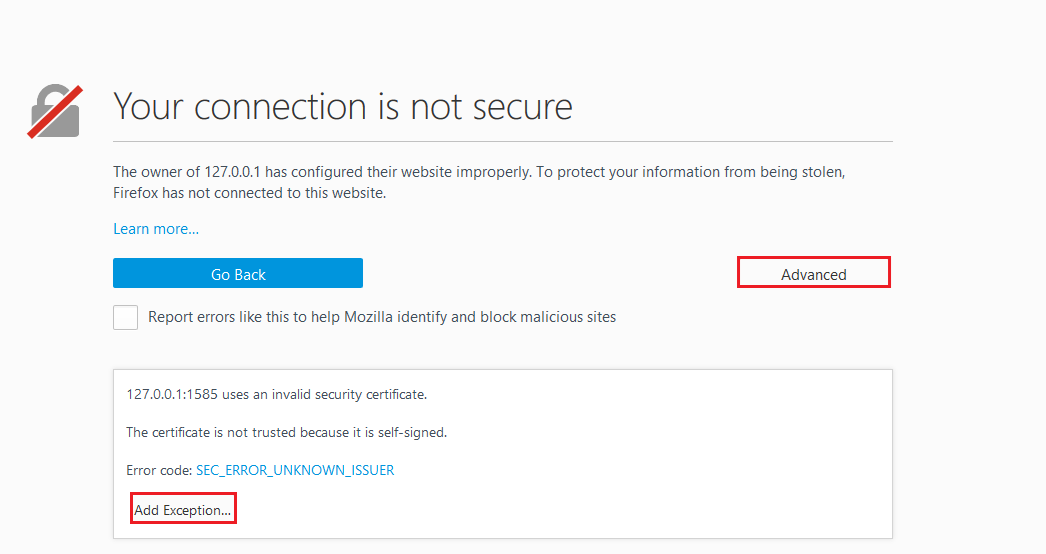Image resolution: width=1046 pixels, height=554 pixels.
Task: Click "To protect your information from being stolen" text
Action: [x=690, y=172]
